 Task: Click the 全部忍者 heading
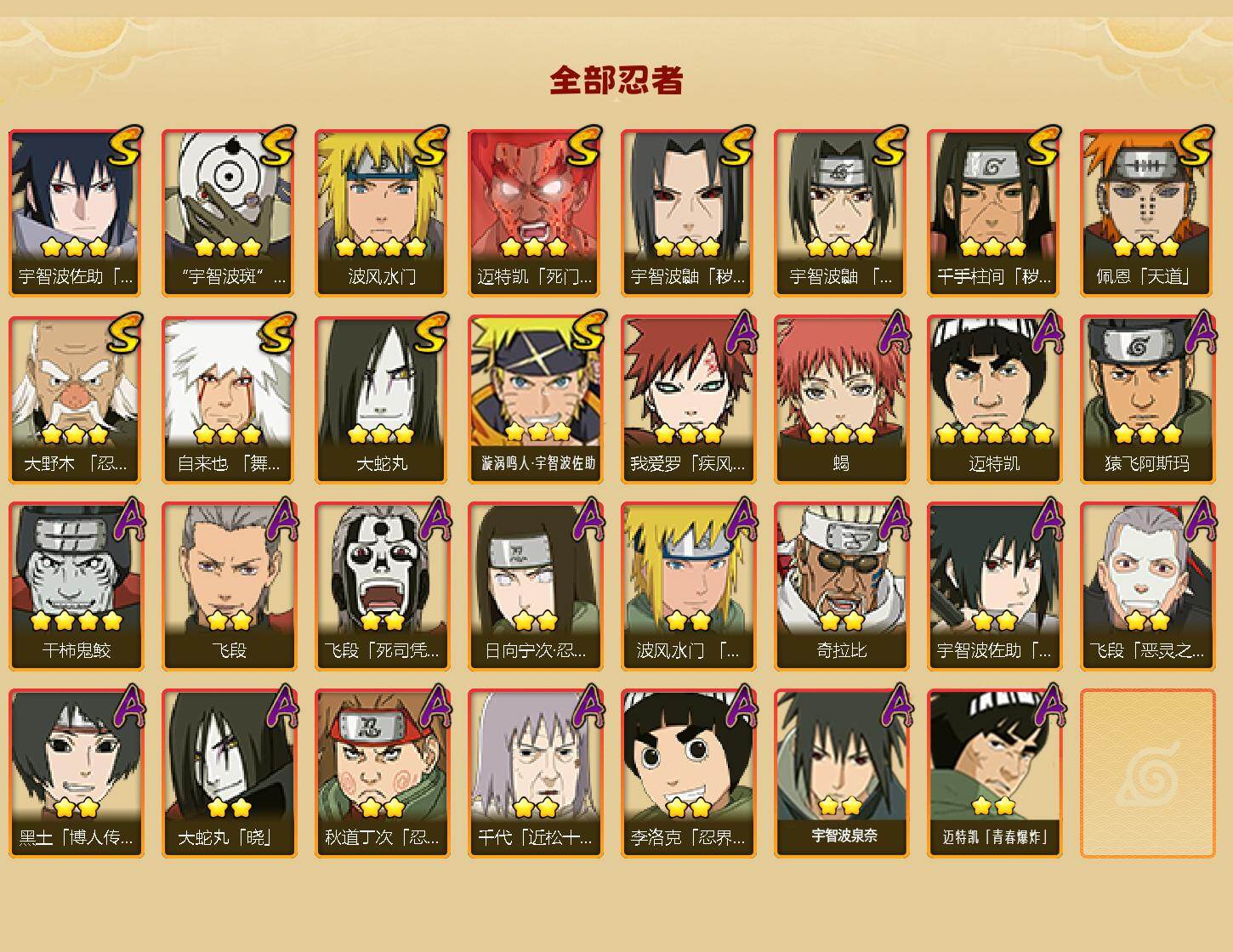pyautogui.click(x=616, y=80)
